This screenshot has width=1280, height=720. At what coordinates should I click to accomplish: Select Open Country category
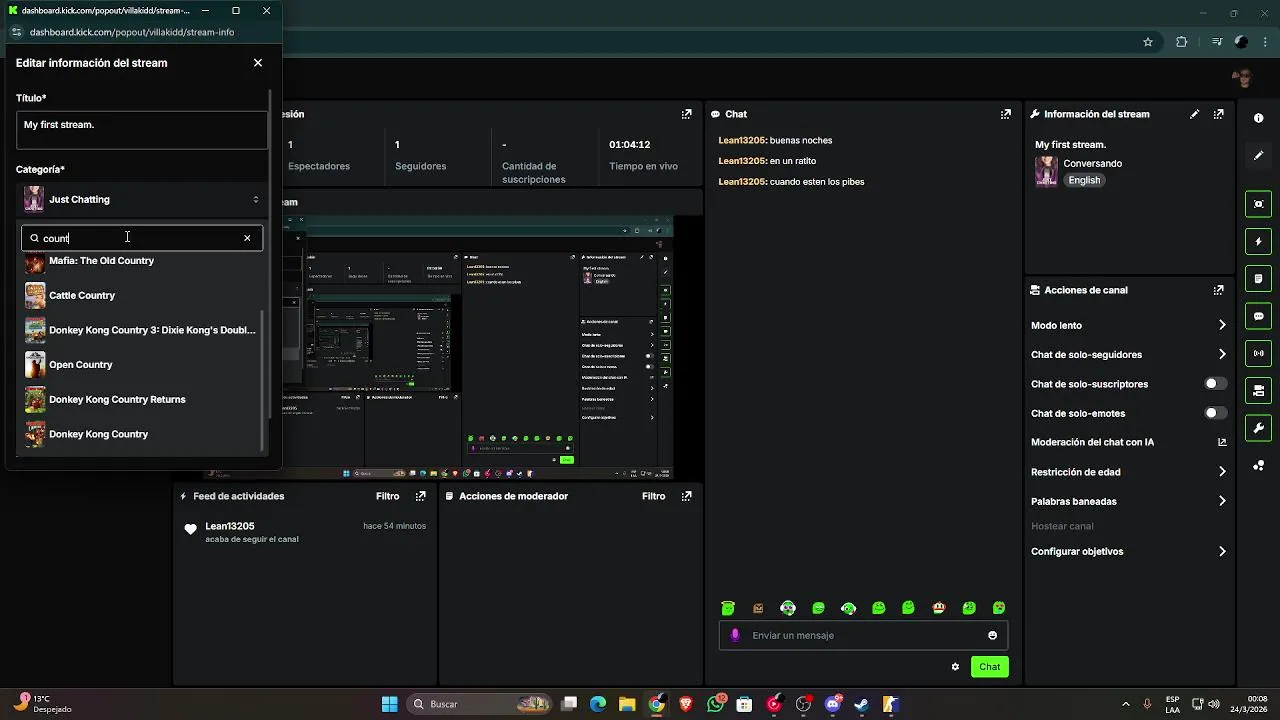tap(140, 364)
